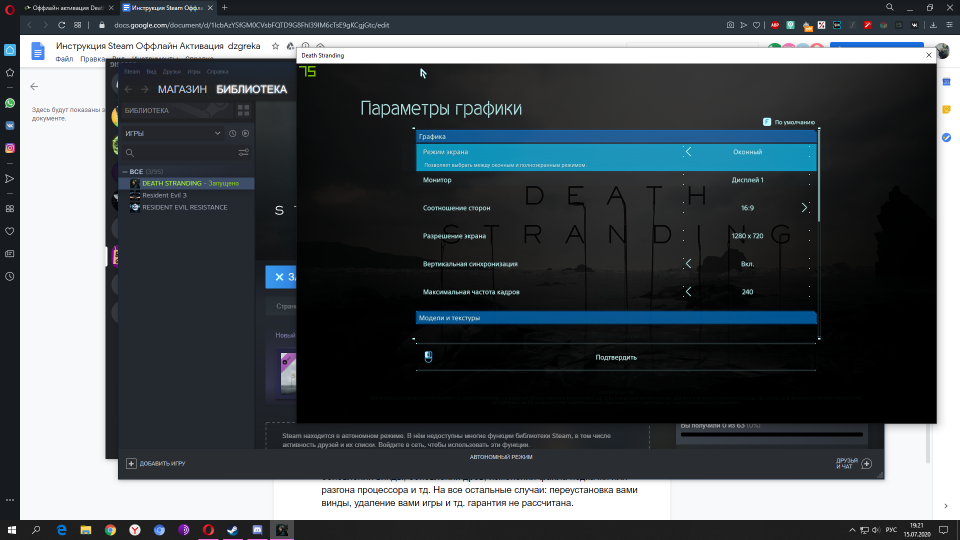Open Opera sidebar bookmarks (heart icon)

coord(10,231)
